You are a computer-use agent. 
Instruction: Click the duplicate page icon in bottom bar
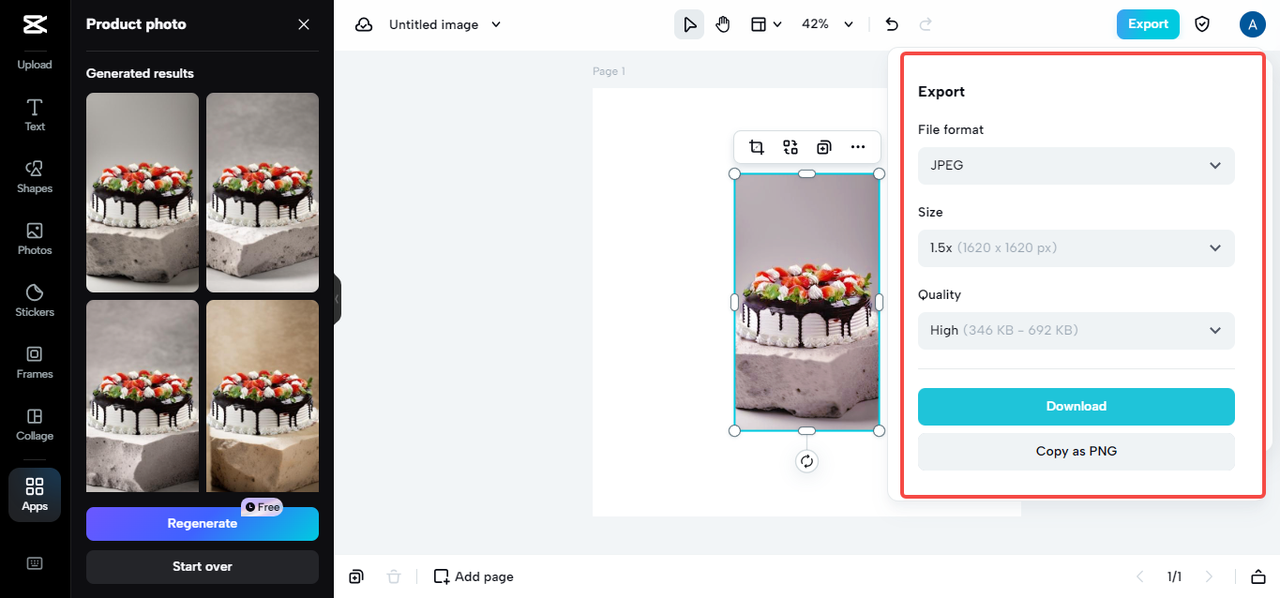pos(356,576)
